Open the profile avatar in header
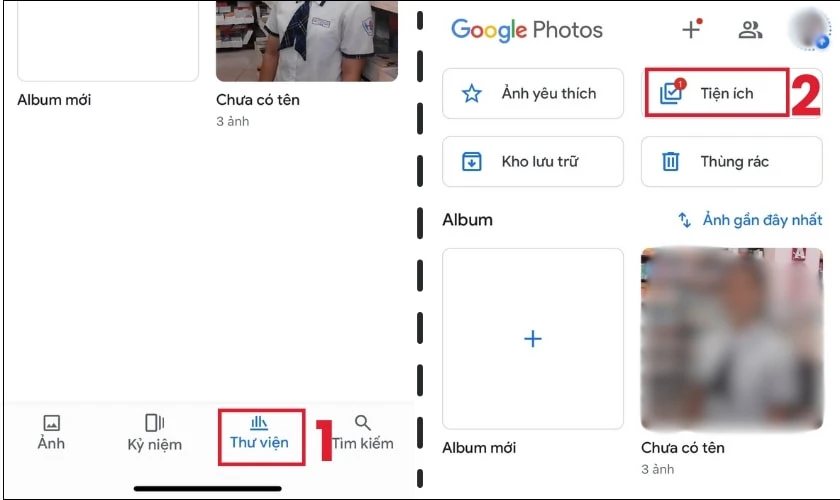Image resolution: width=840 pixels, height=500 pixels. [809, 29]
